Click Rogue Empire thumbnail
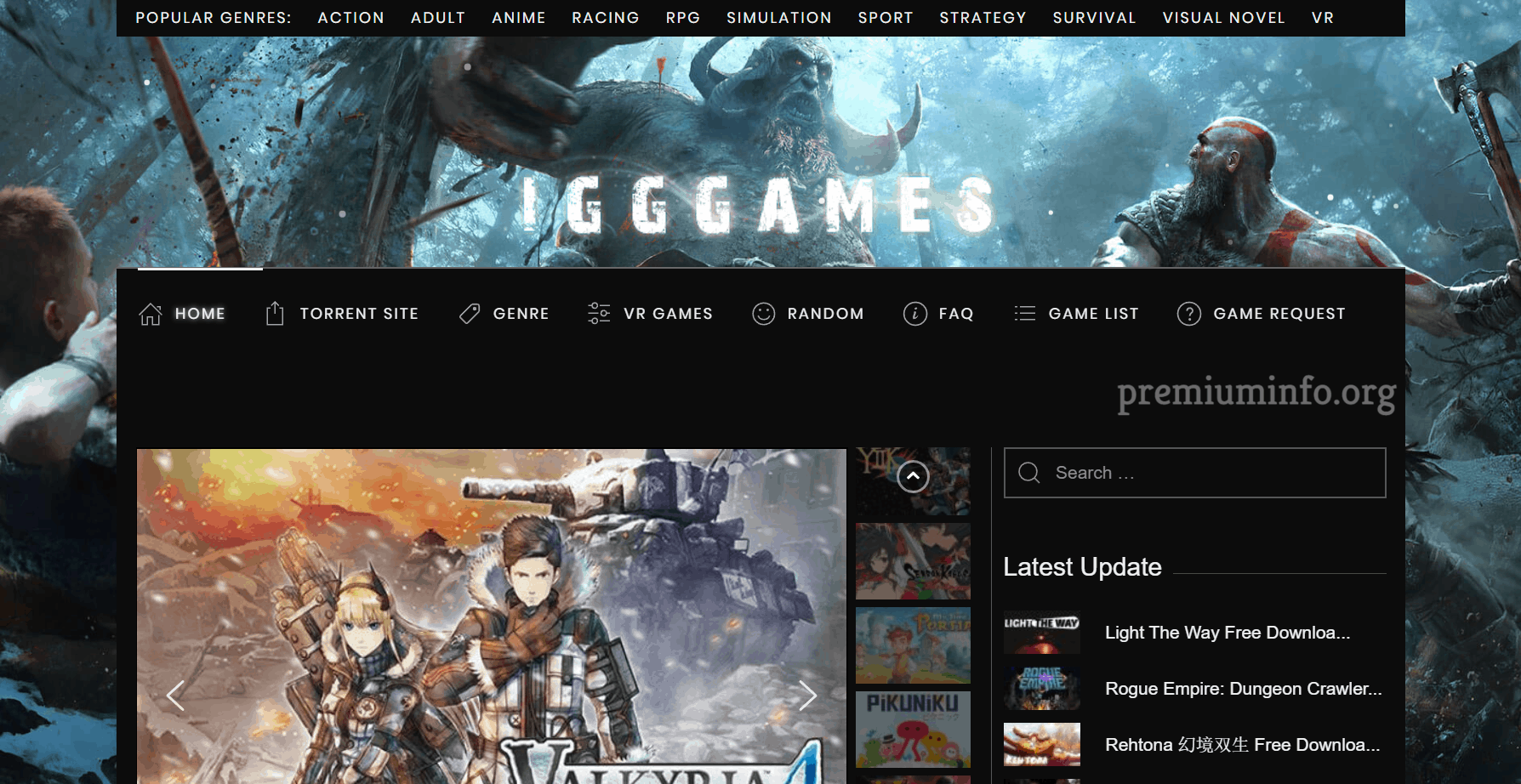This screenshot has height=784, width=1521. [1042, 689]
